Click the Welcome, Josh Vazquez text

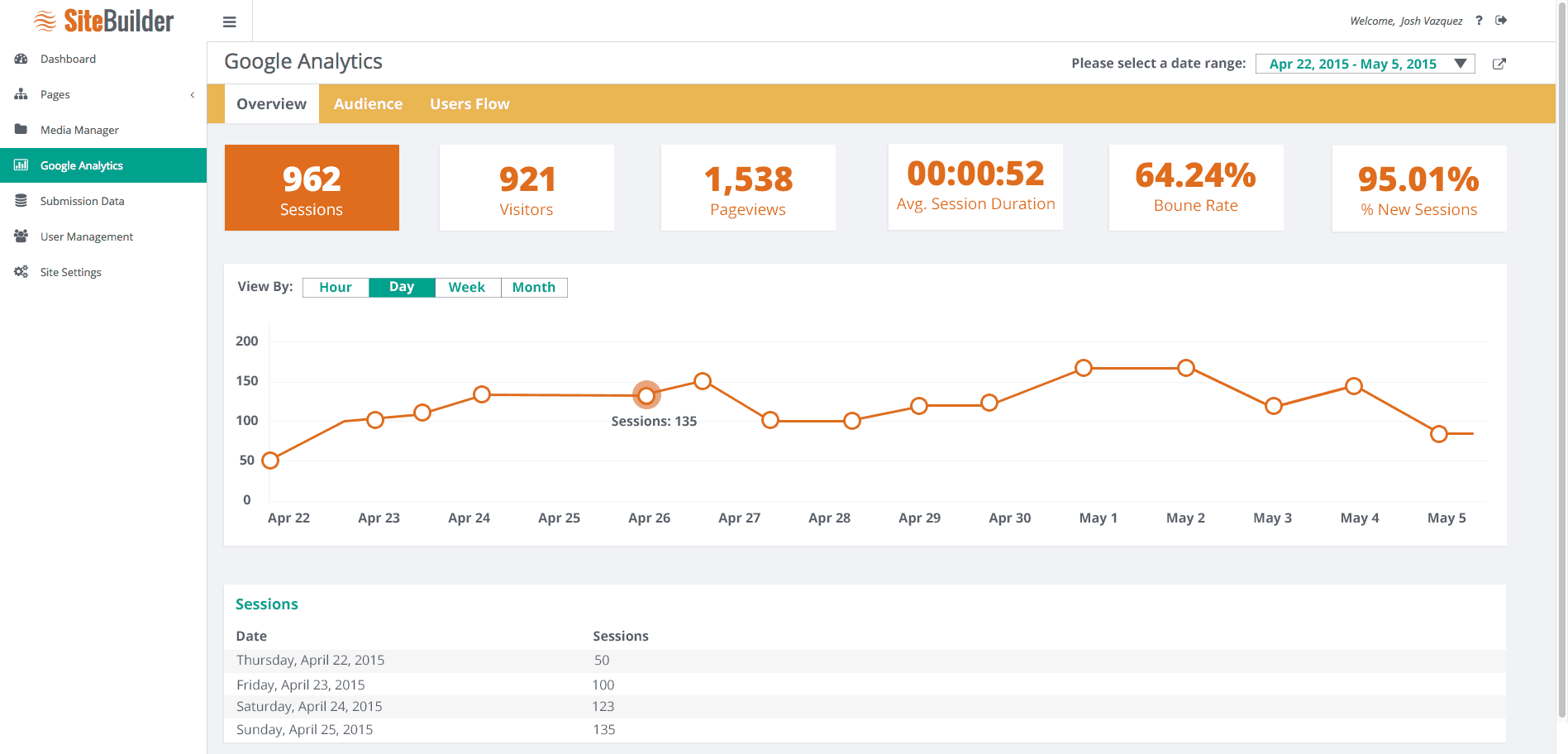1406,21
